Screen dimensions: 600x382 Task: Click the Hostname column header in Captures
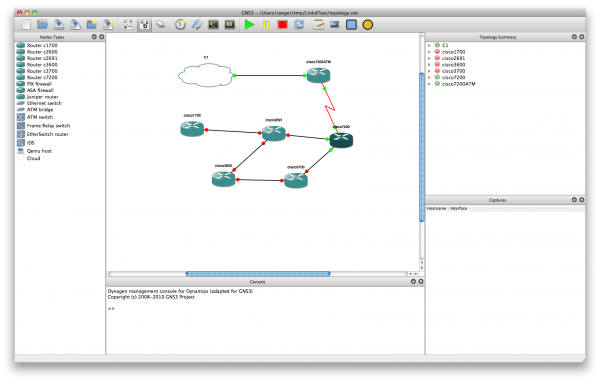436,208
